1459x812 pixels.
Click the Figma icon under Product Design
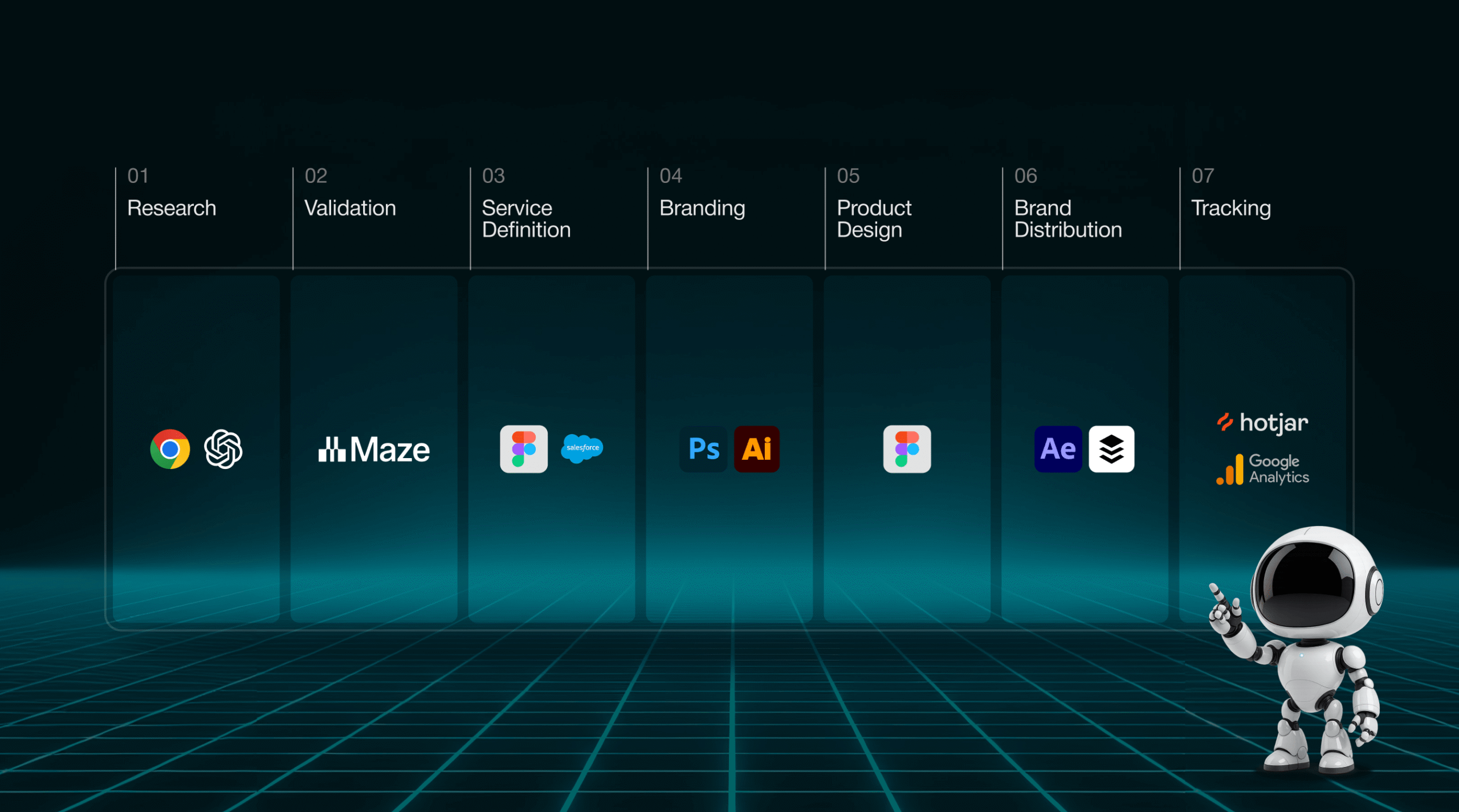coord(907,449)
